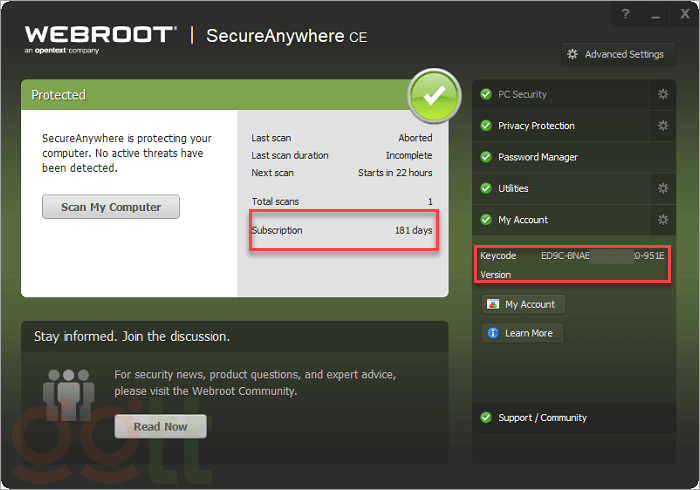Open Privacy Protection gear settings
This screenshot has height=490, width=700.
(662, 126)
